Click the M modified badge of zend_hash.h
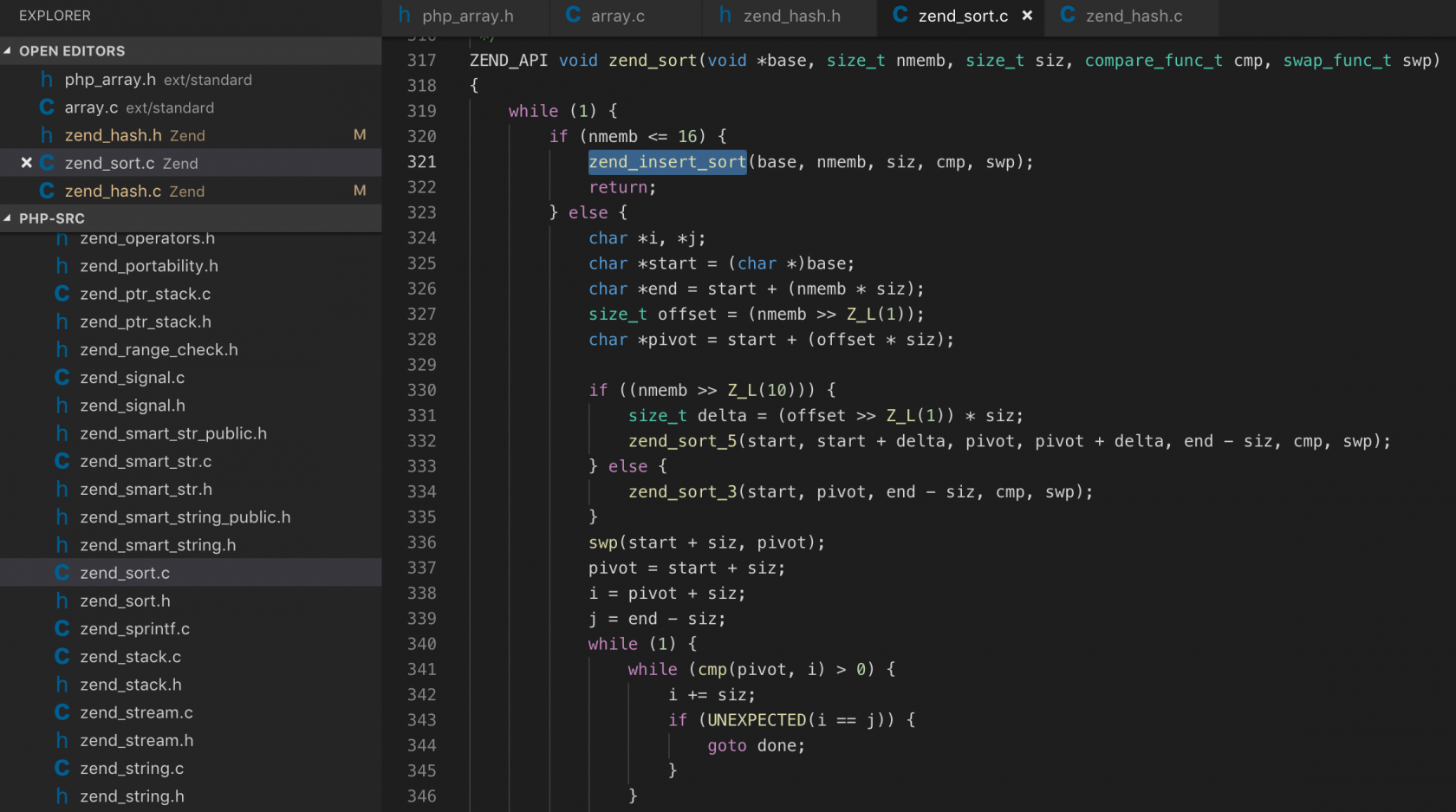The image size is (1456, 812). [360, 135]
